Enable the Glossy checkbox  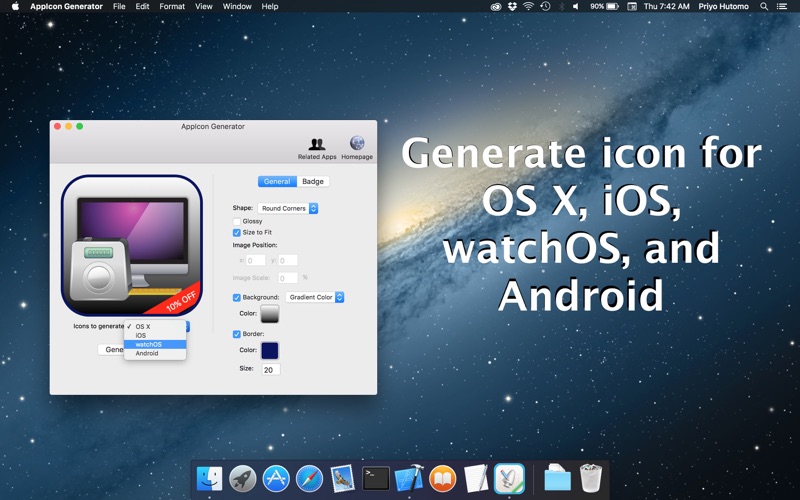point(237,221)
